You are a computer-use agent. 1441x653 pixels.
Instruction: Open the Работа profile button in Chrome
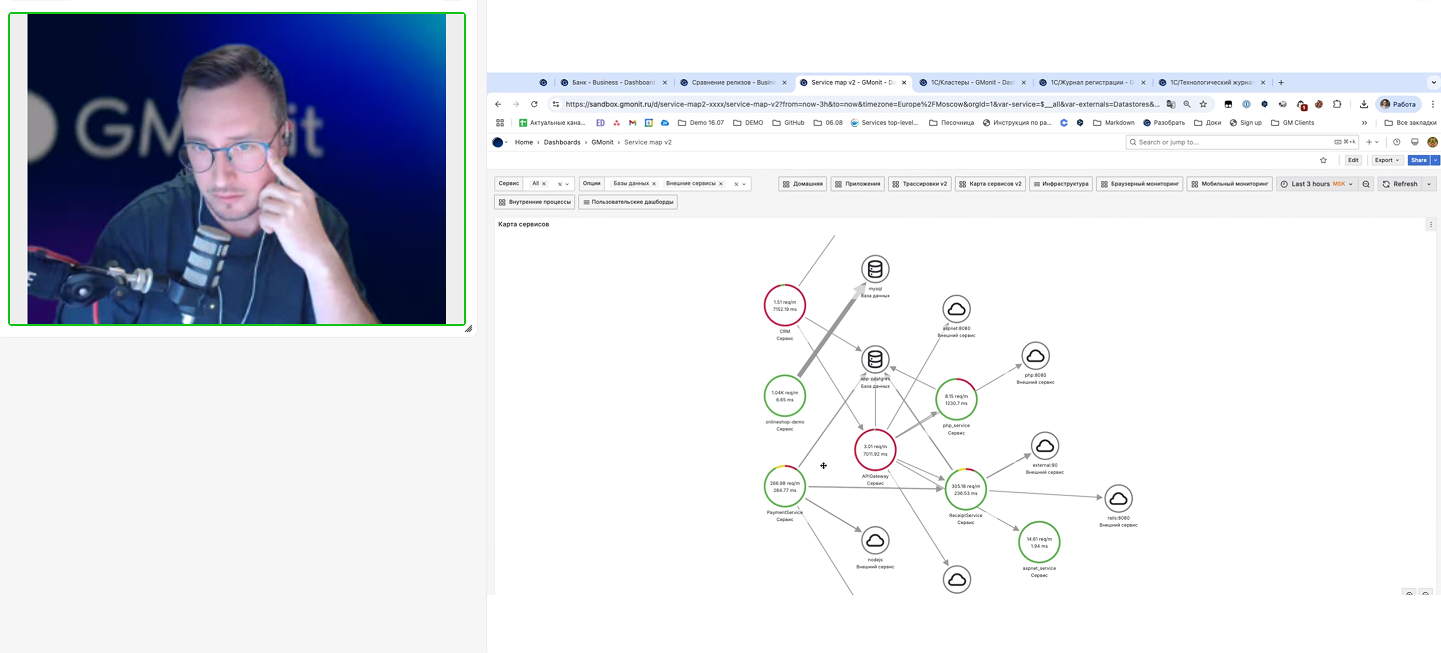[1399, 104]
